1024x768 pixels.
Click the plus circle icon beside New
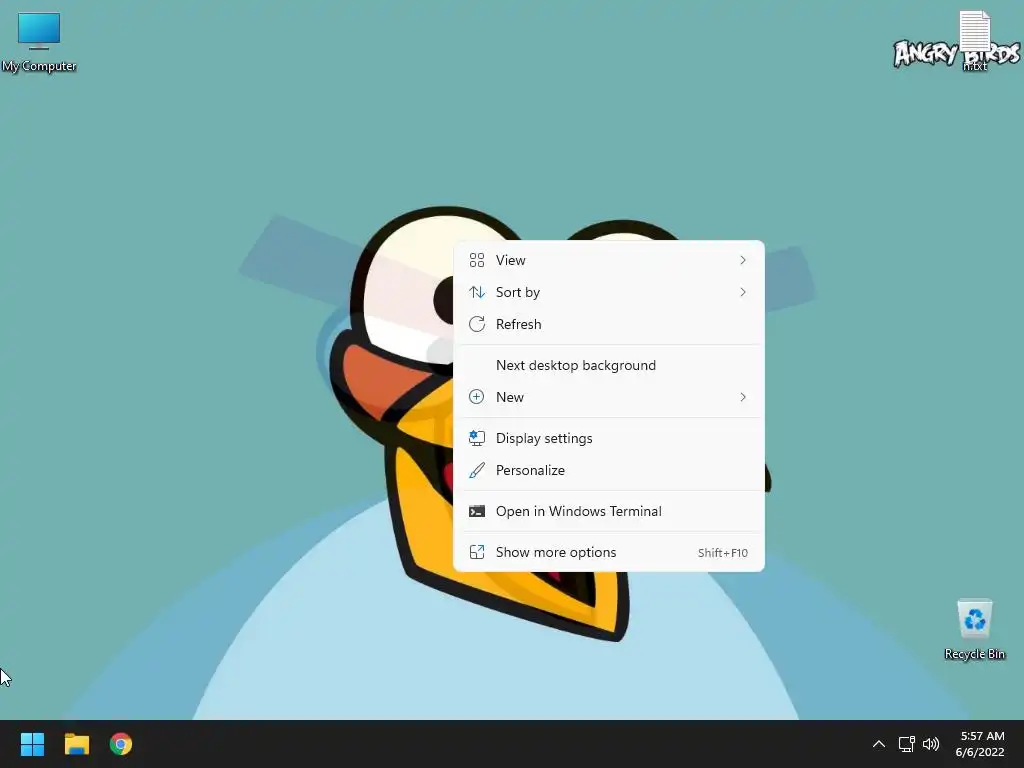[x=477, y=397]
